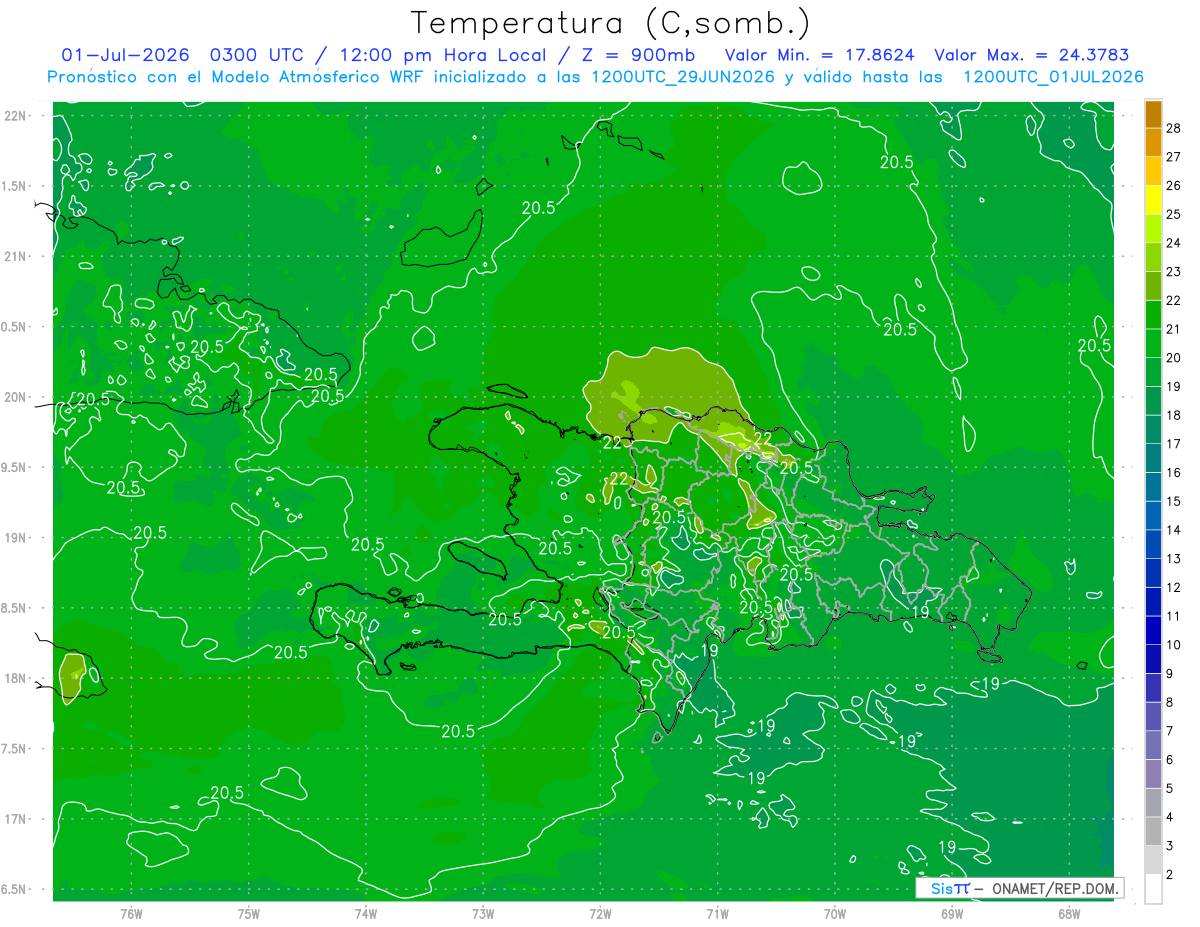
Task: Click the "7.5N" latitude axis label
Action: 15,749
